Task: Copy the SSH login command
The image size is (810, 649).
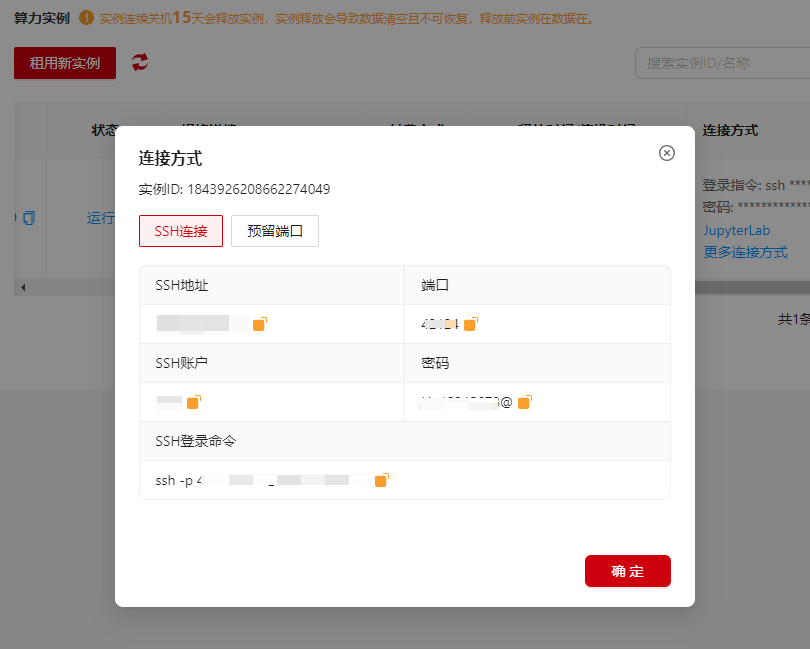Action: coord(382,480)
